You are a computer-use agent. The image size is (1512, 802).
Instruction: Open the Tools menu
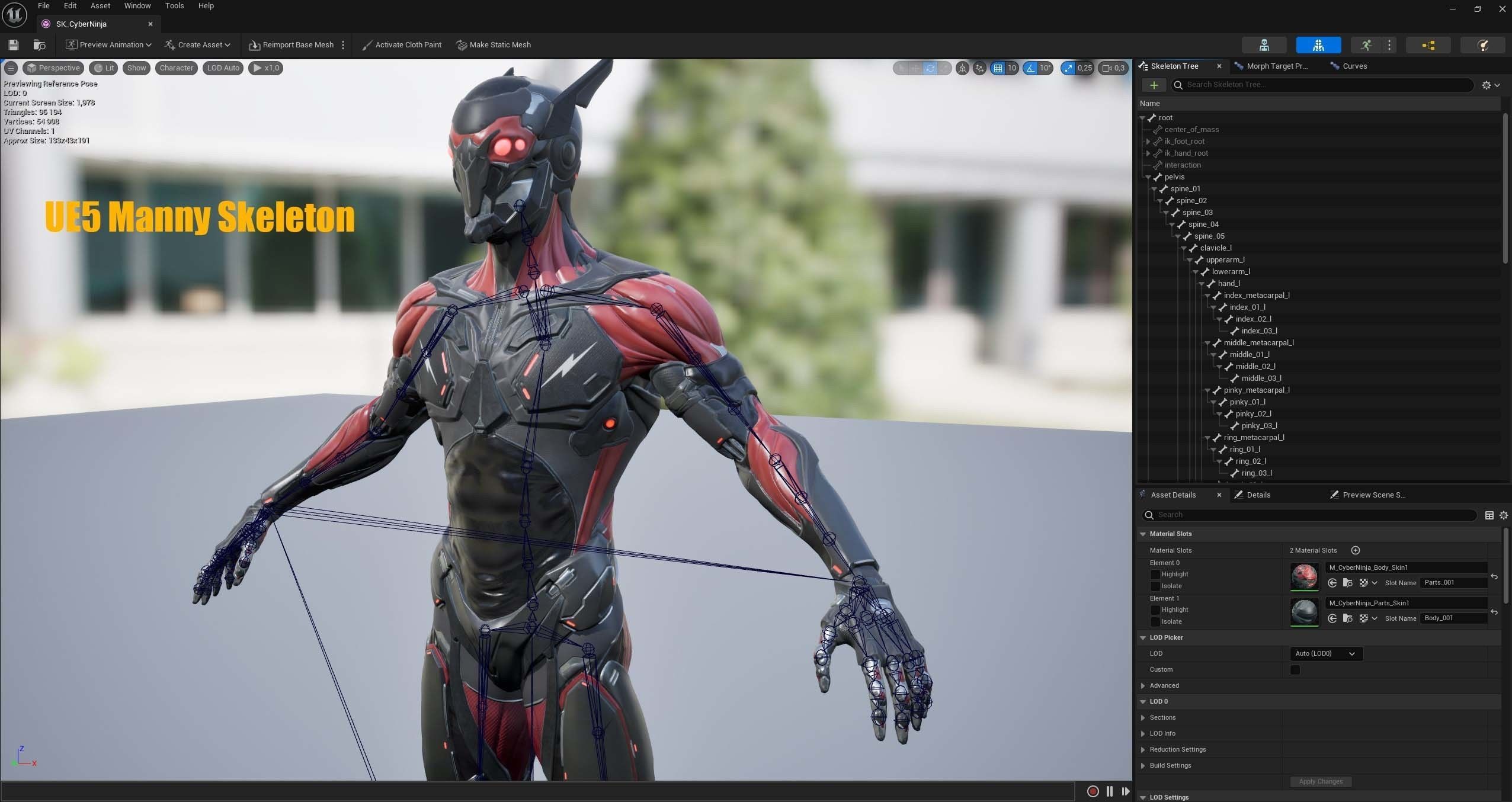pyautogui.click(x=174, y=6)
